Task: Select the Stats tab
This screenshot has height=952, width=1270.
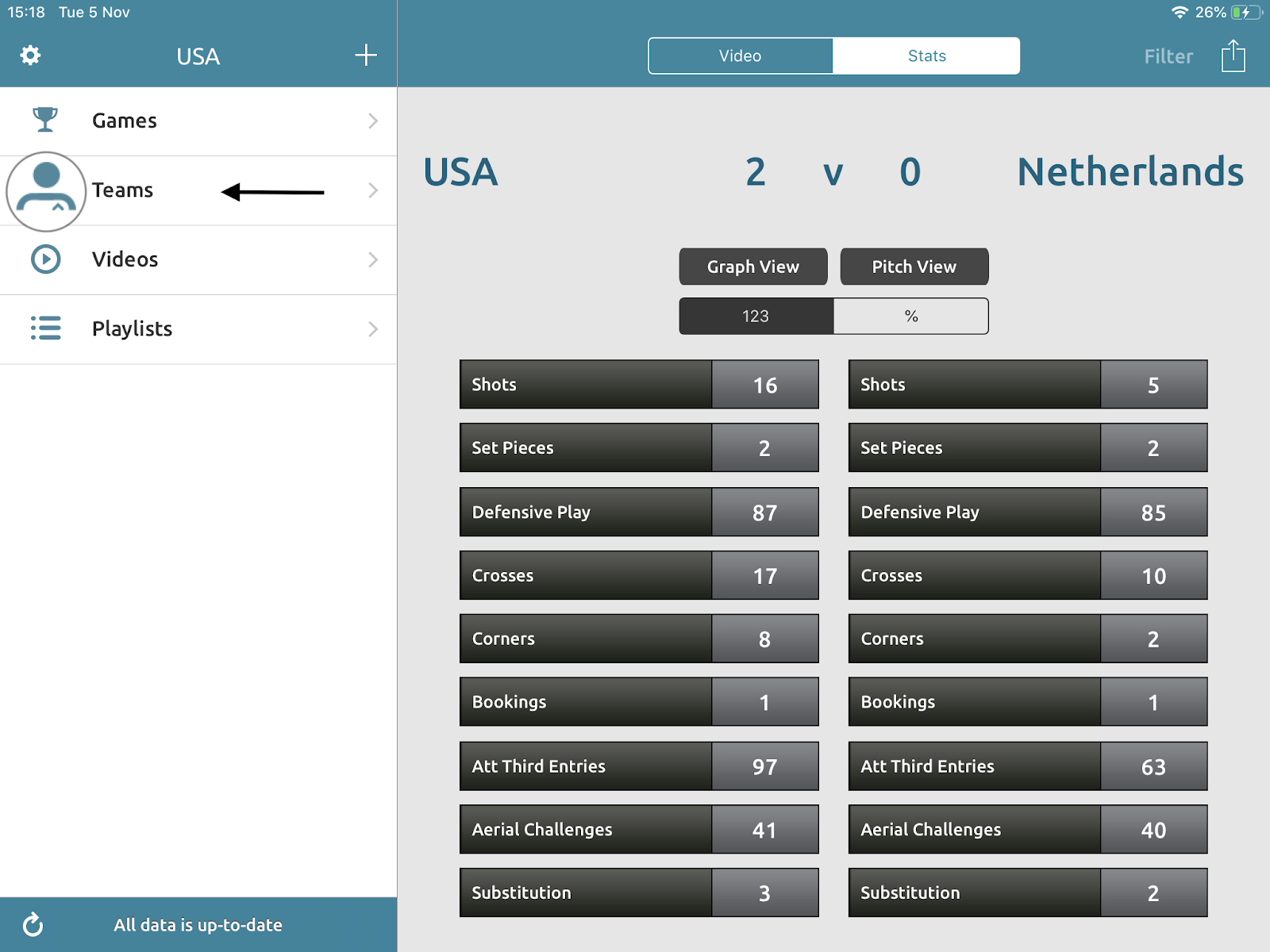Action: tap(926, 56)
